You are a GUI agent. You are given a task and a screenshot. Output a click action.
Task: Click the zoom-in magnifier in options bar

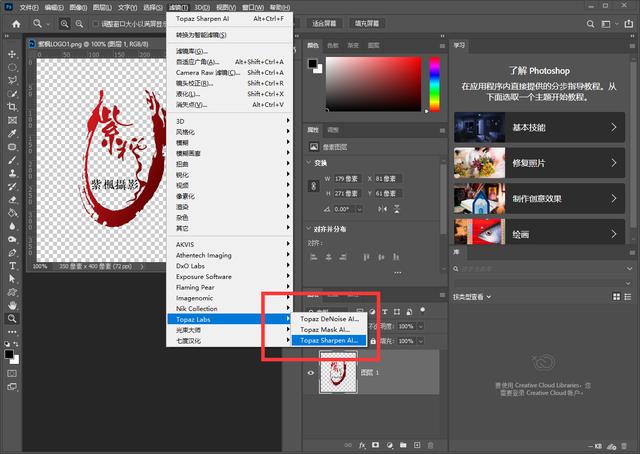(x=64, y=24)
